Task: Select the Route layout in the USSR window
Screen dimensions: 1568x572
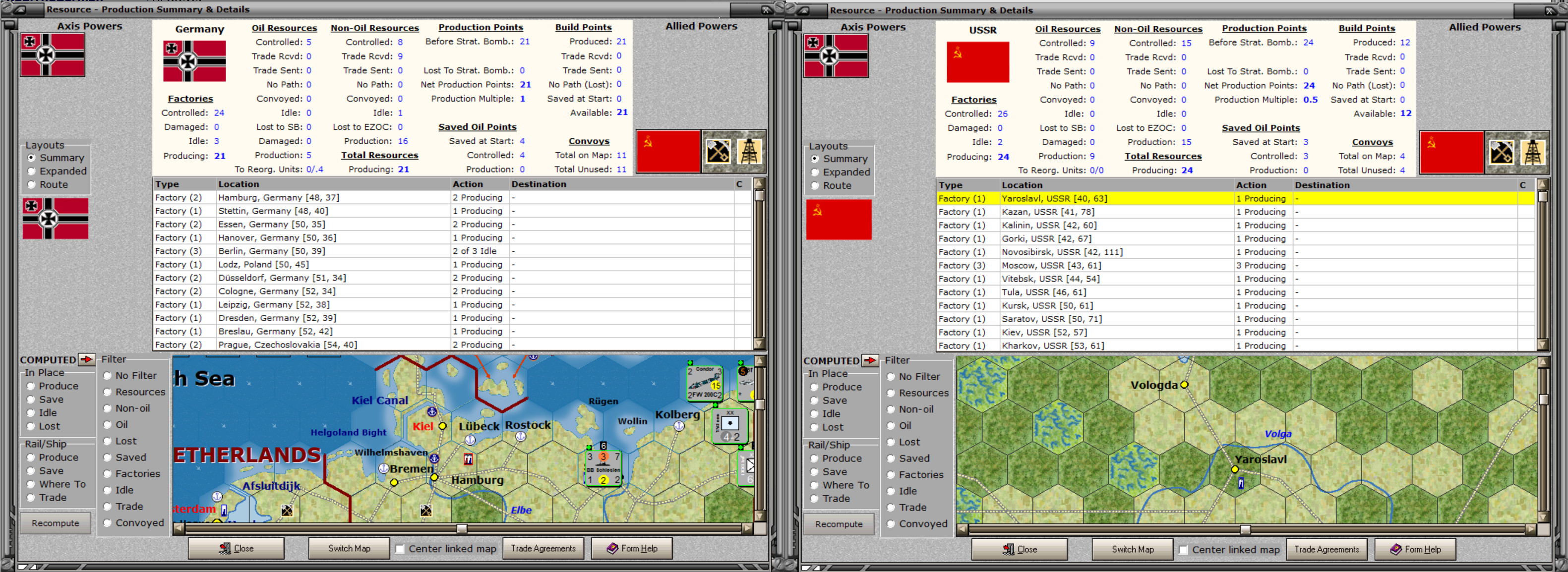Action: 815,185
